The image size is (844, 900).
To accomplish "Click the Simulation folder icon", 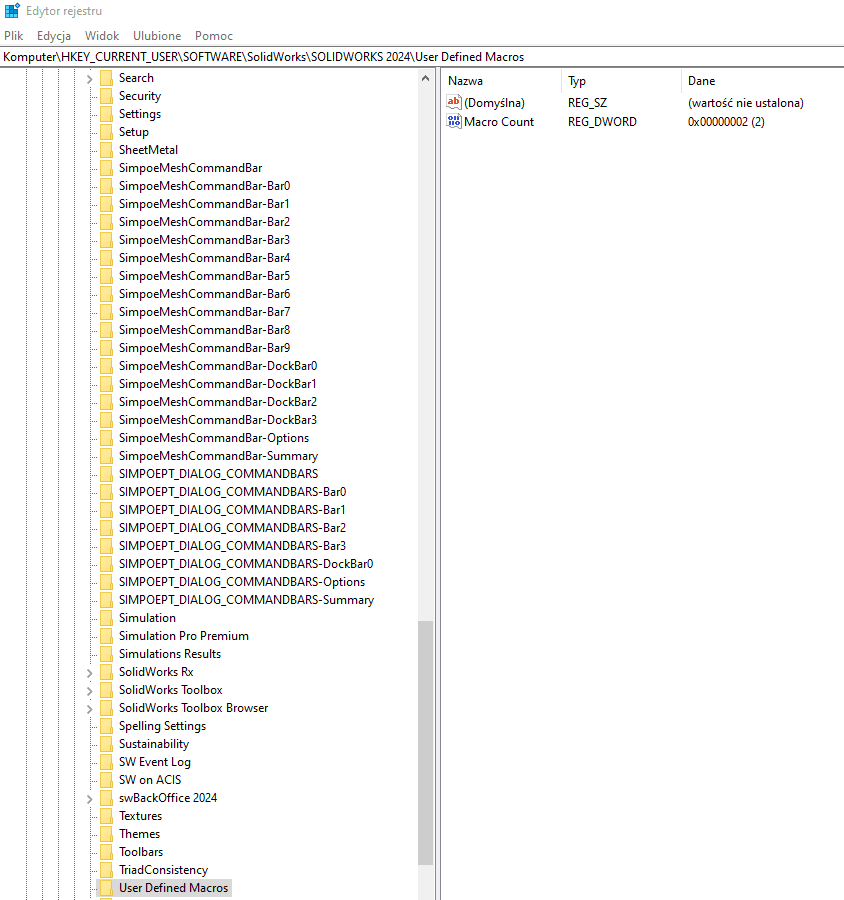I will [x=106, y=618].
